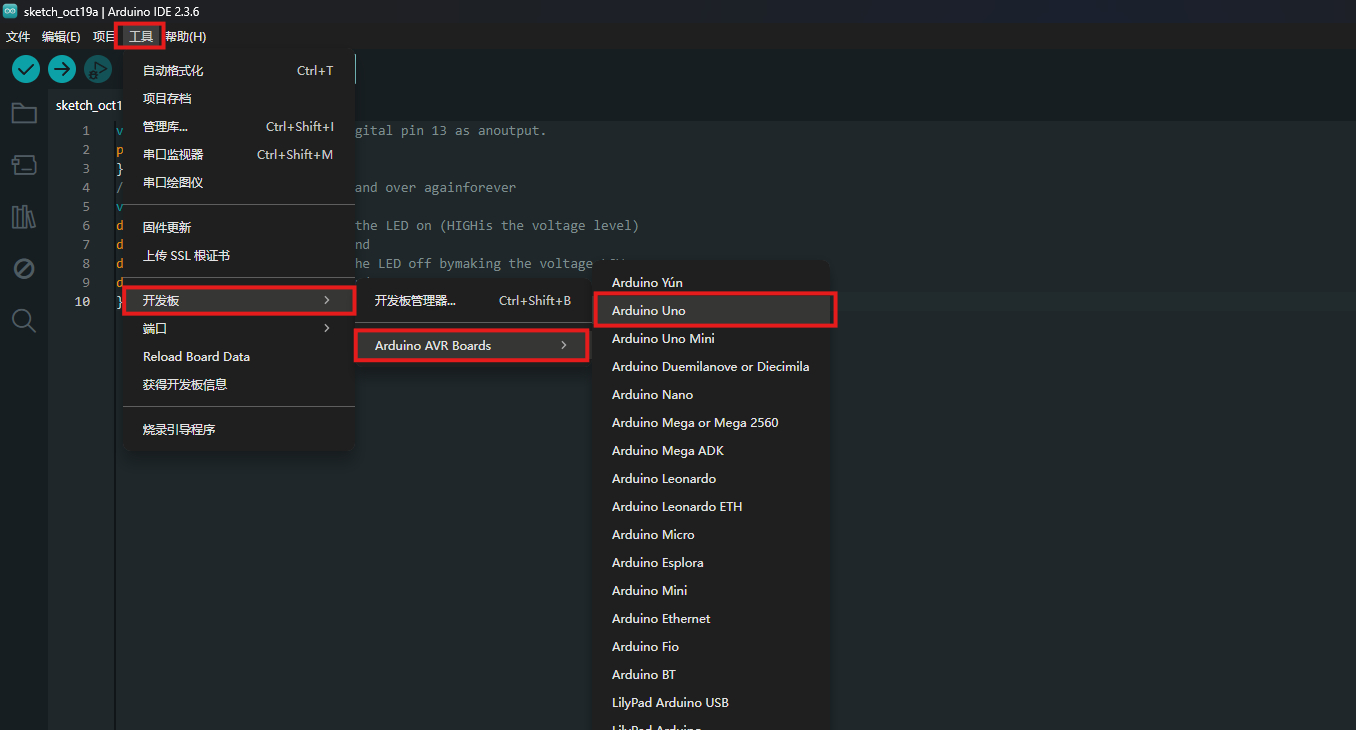Click the Upload arrow button

(x=62, y=69)
